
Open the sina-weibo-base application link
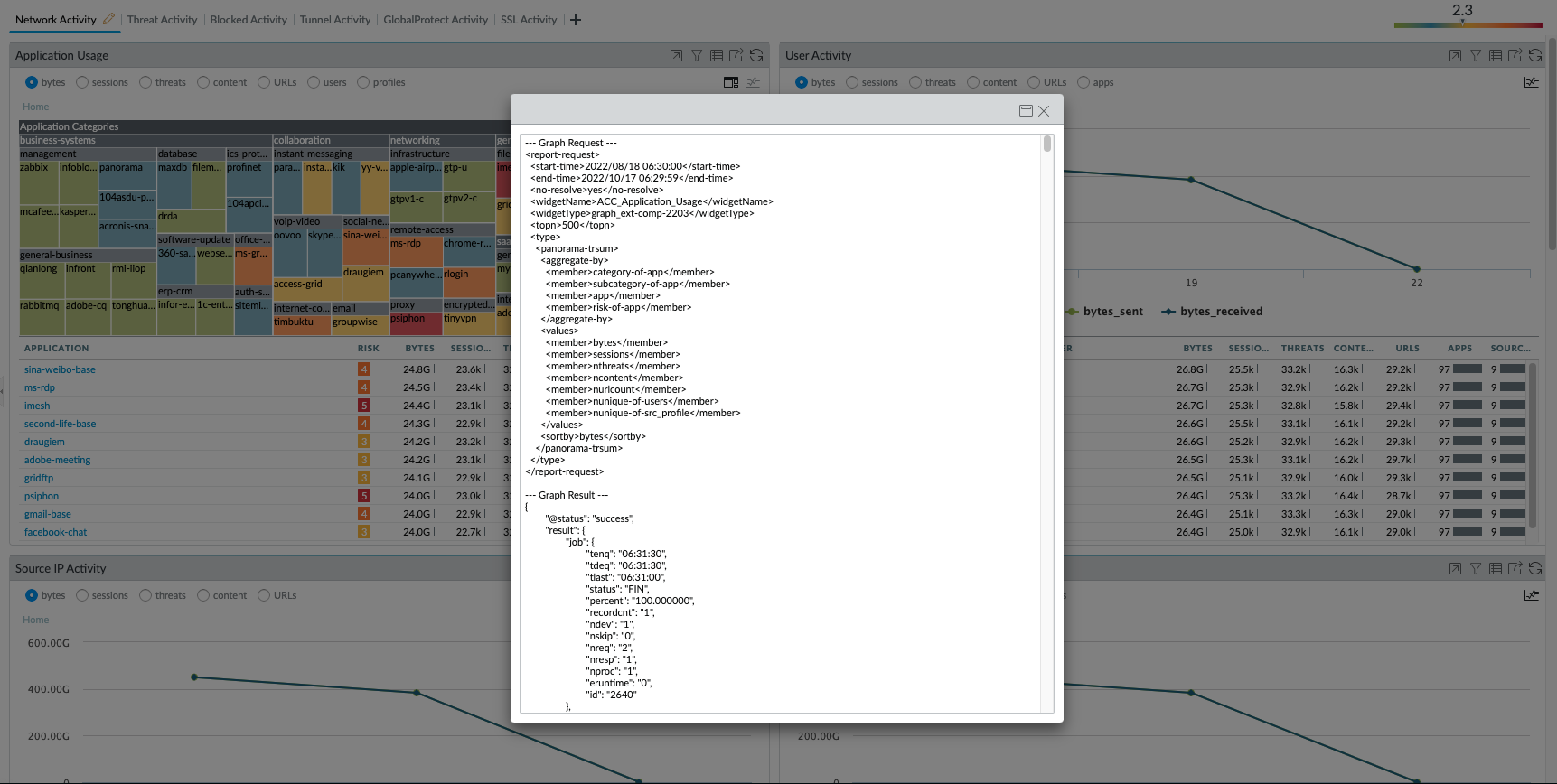(x=60, y=369)
